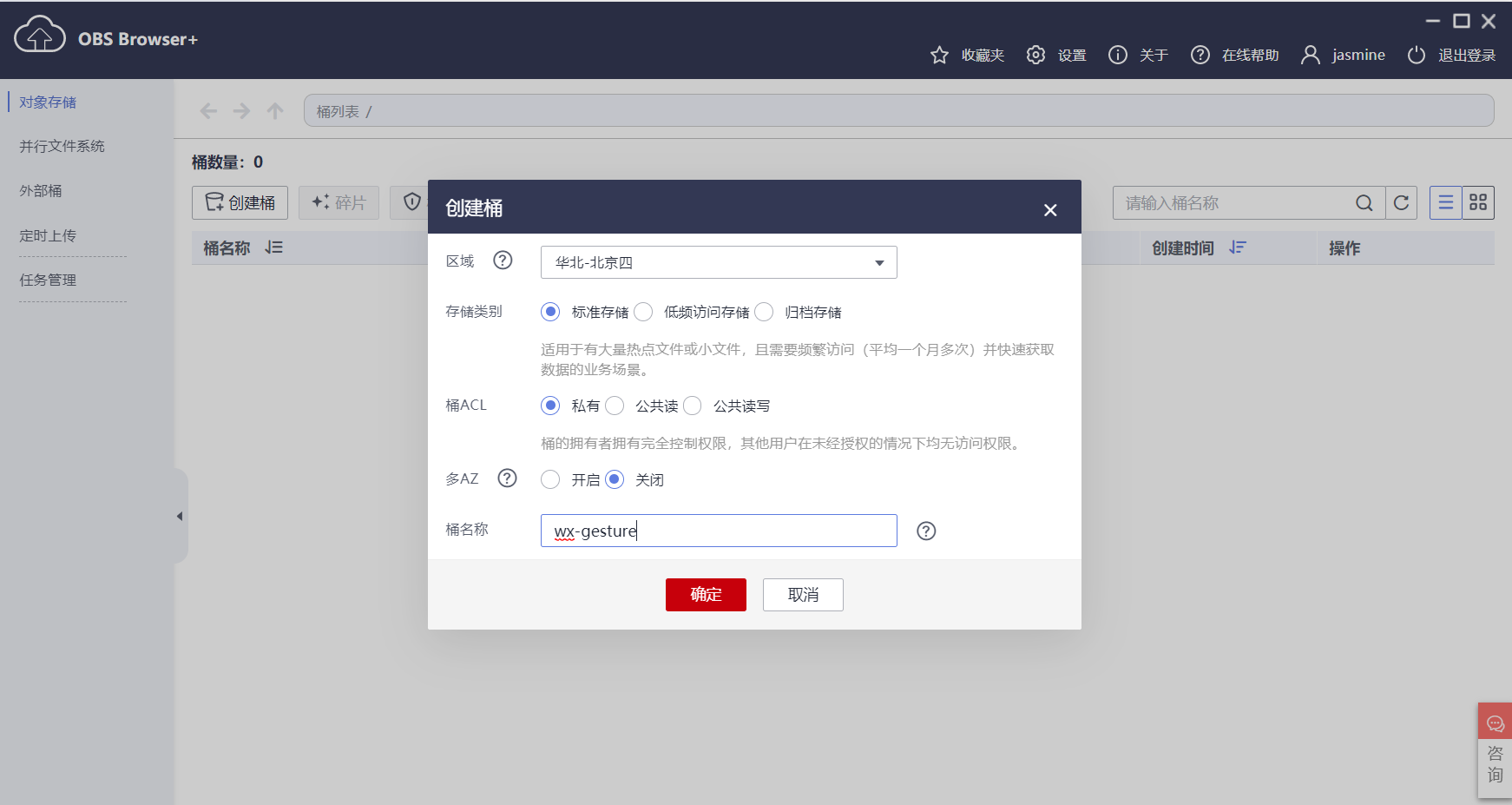
Task: Click the 取消 cancel button
Action: click(802, 594)
